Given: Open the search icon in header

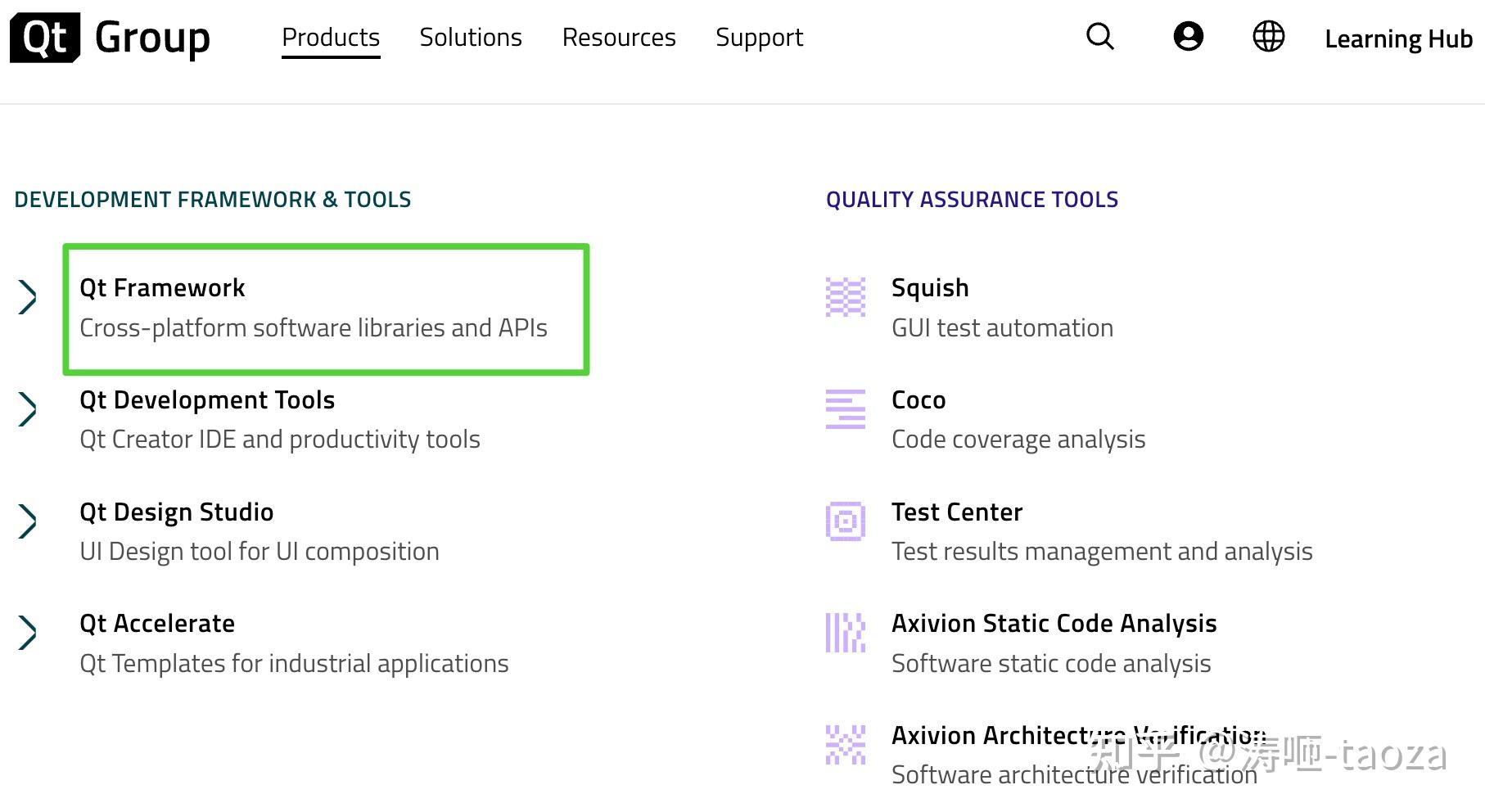Looking at the screenshot, I should click(x=1099, y=37).
